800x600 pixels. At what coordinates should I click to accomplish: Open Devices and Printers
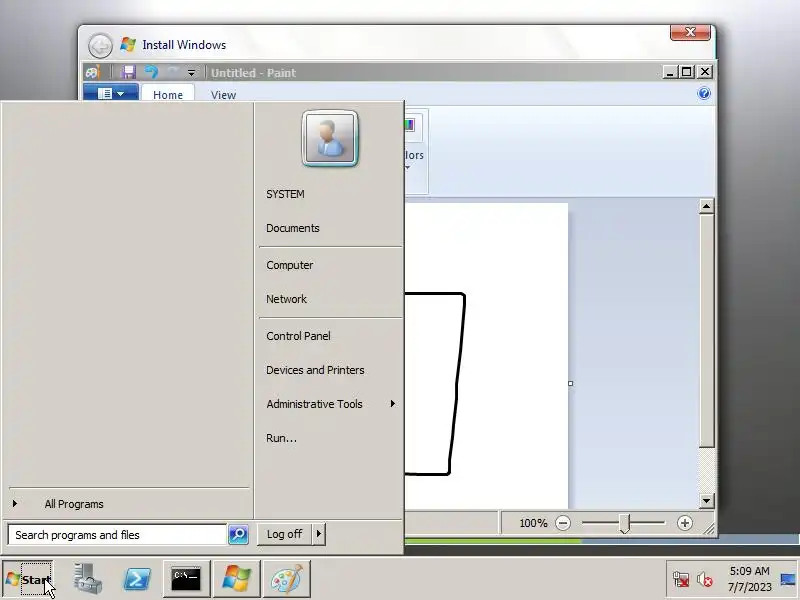[x=315, y=370]
